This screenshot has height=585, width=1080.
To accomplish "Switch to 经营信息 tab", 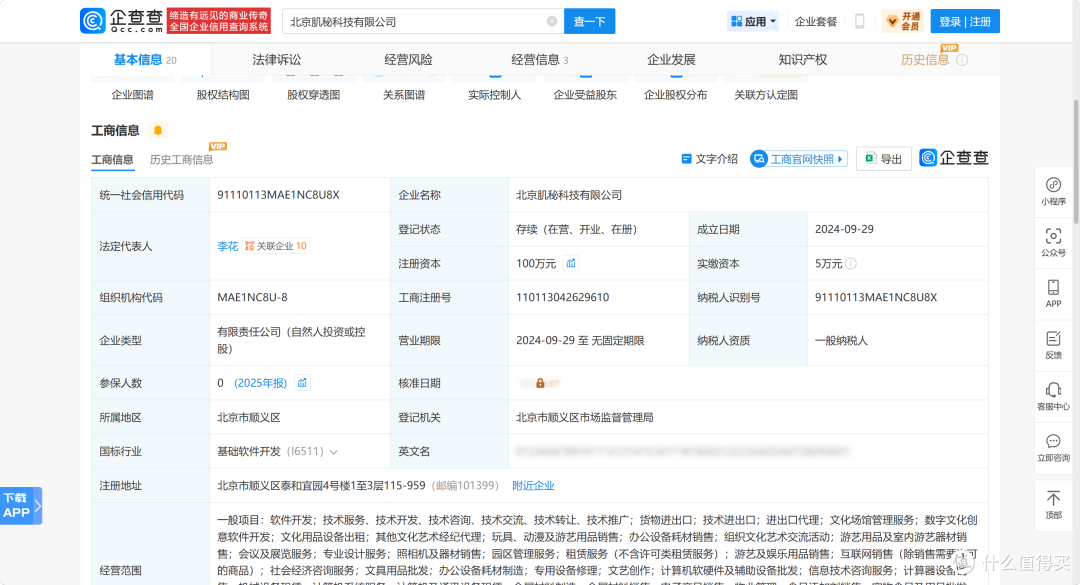I will click(x=539, y=60).
